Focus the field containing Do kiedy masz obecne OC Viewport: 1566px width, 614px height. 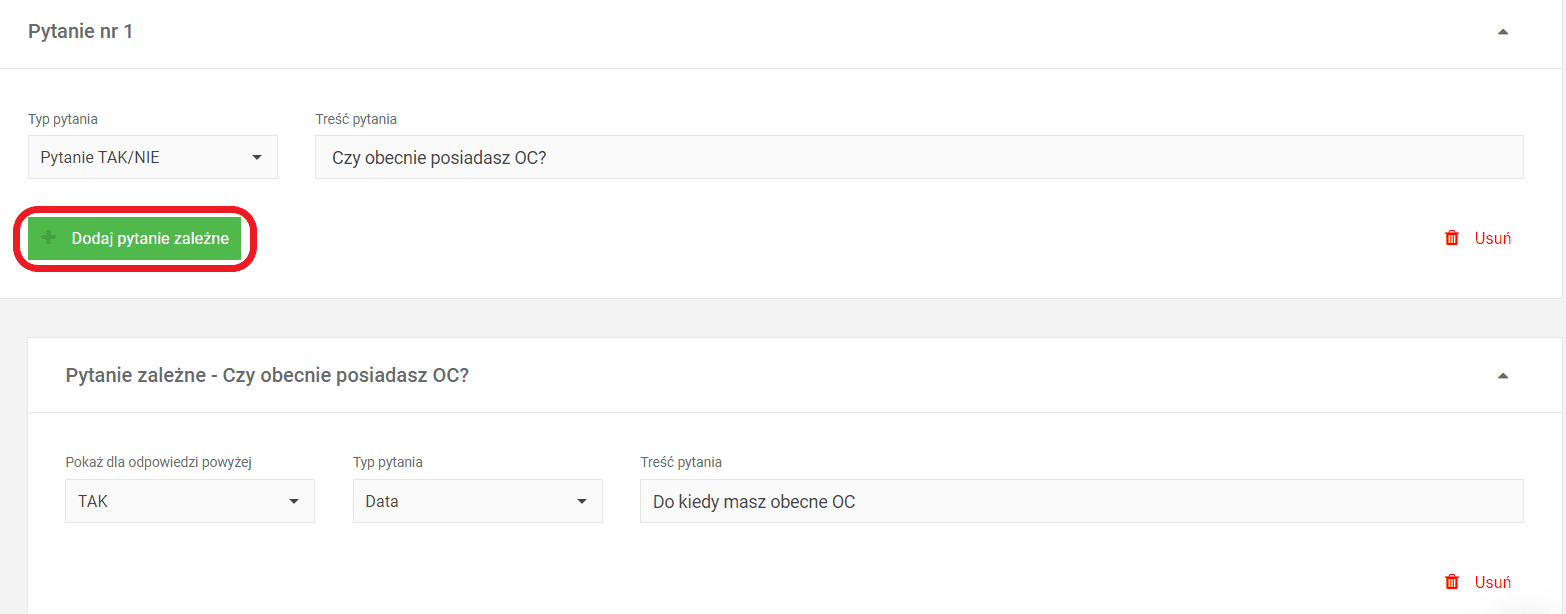(x=1082, y=501)
